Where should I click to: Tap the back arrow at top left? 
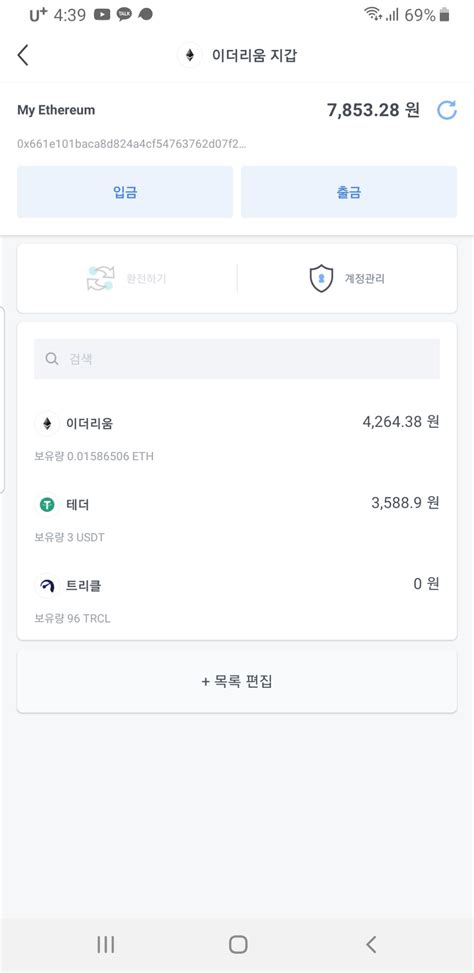pos(23,55)
